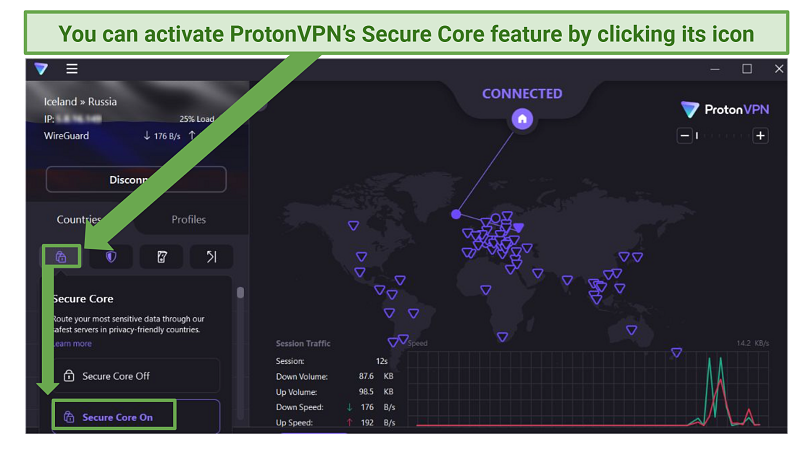This screenshot has width=806, height=452.
Task: Click the Australia server marker on map
Action: pos(631,330)
